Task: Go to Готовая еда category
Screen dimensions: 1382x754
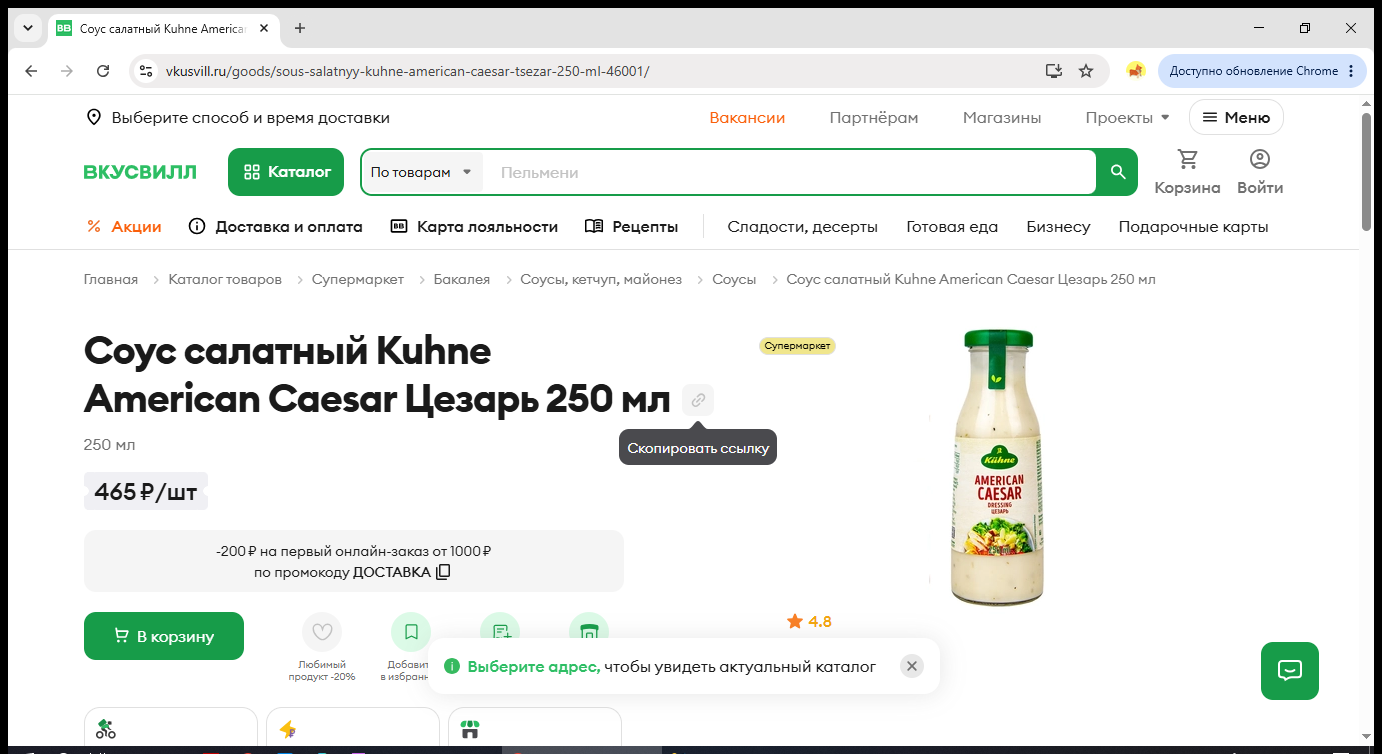Action: (952, 227)
